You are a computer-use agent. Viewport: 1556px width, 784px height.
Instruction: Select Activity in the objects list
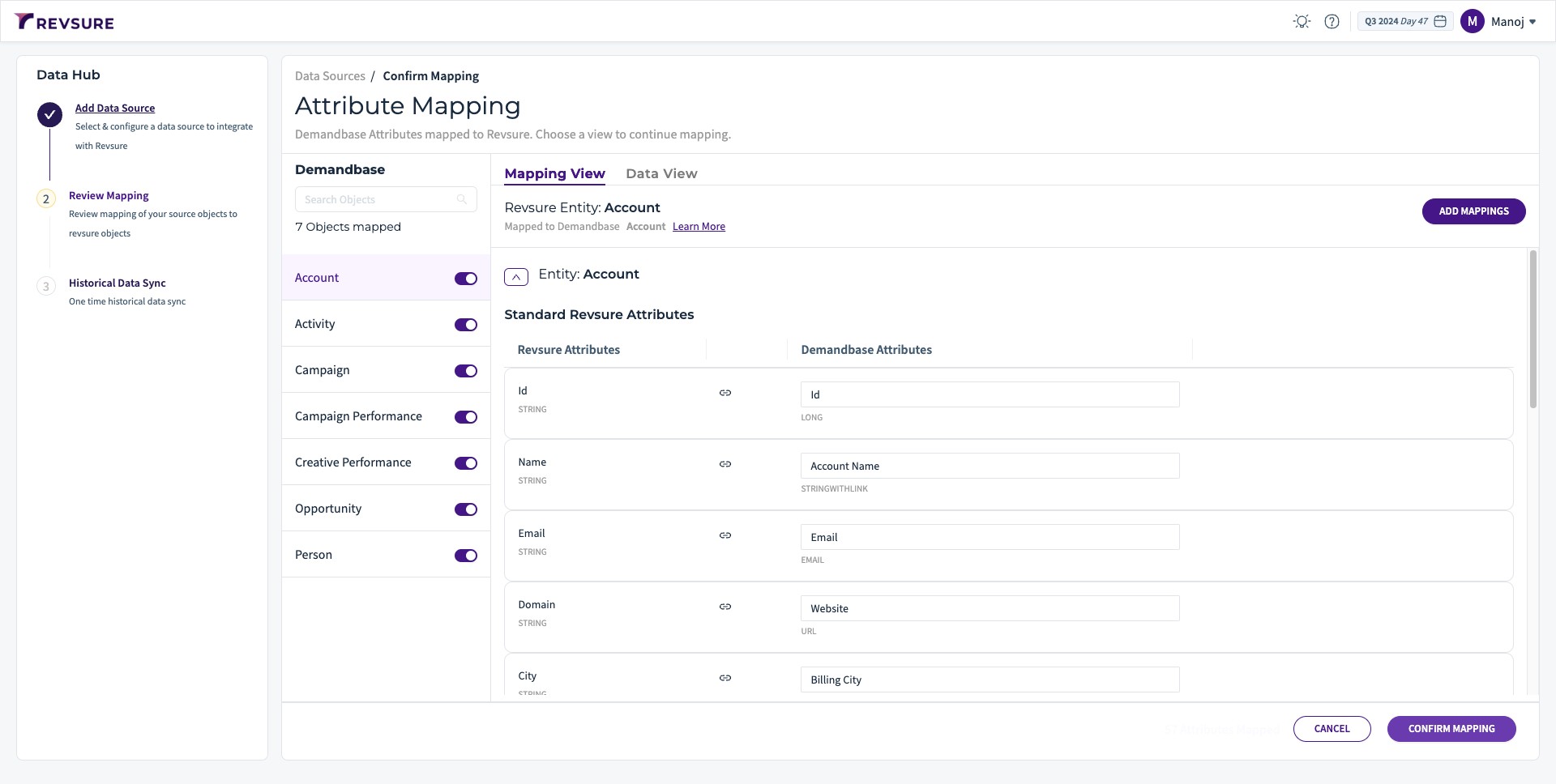(386, 324)
